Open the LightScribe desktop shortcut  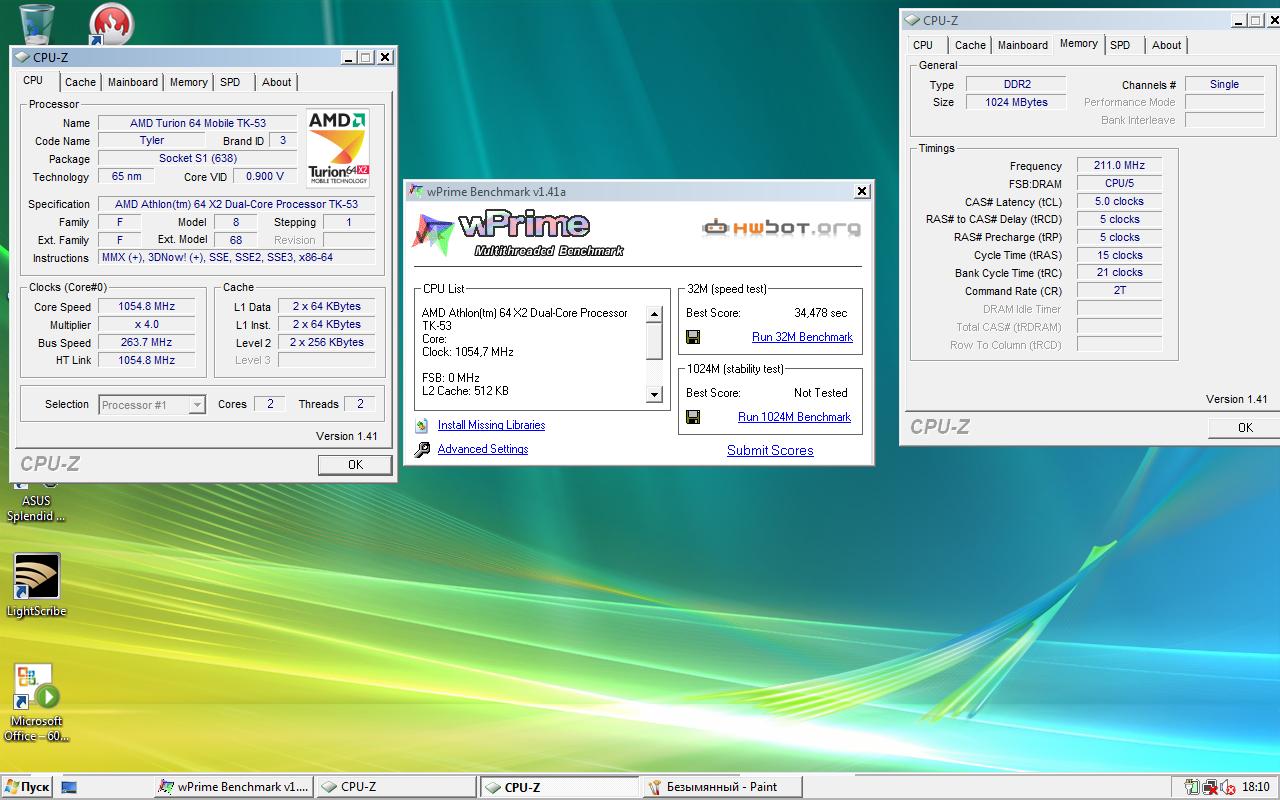tap(36, 586)
